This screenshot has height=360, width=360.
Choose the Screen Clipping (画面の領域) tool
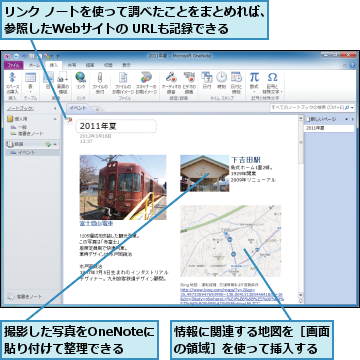pyautogui.click(x=62, y=77)
